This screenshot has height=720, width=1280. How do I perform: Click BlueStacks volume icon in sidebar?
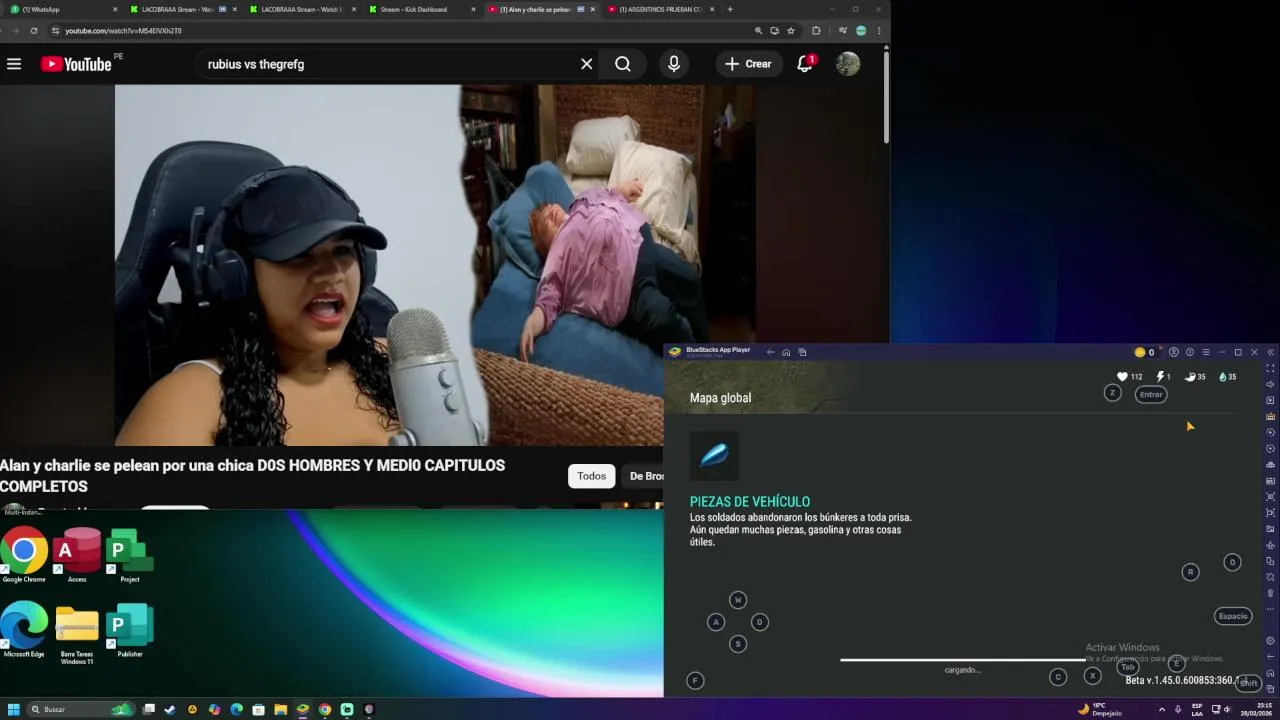click(x=1270, y=384)
